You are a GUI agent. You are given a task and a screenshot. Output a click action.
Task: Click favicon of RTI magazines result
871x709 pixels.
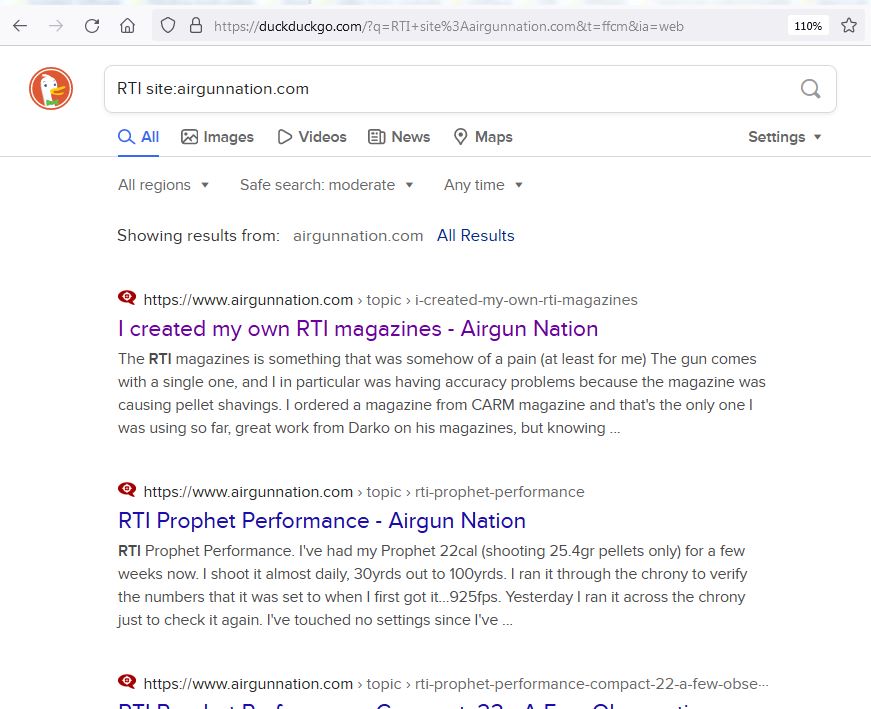pyautogui.click(x=127, y=298)
